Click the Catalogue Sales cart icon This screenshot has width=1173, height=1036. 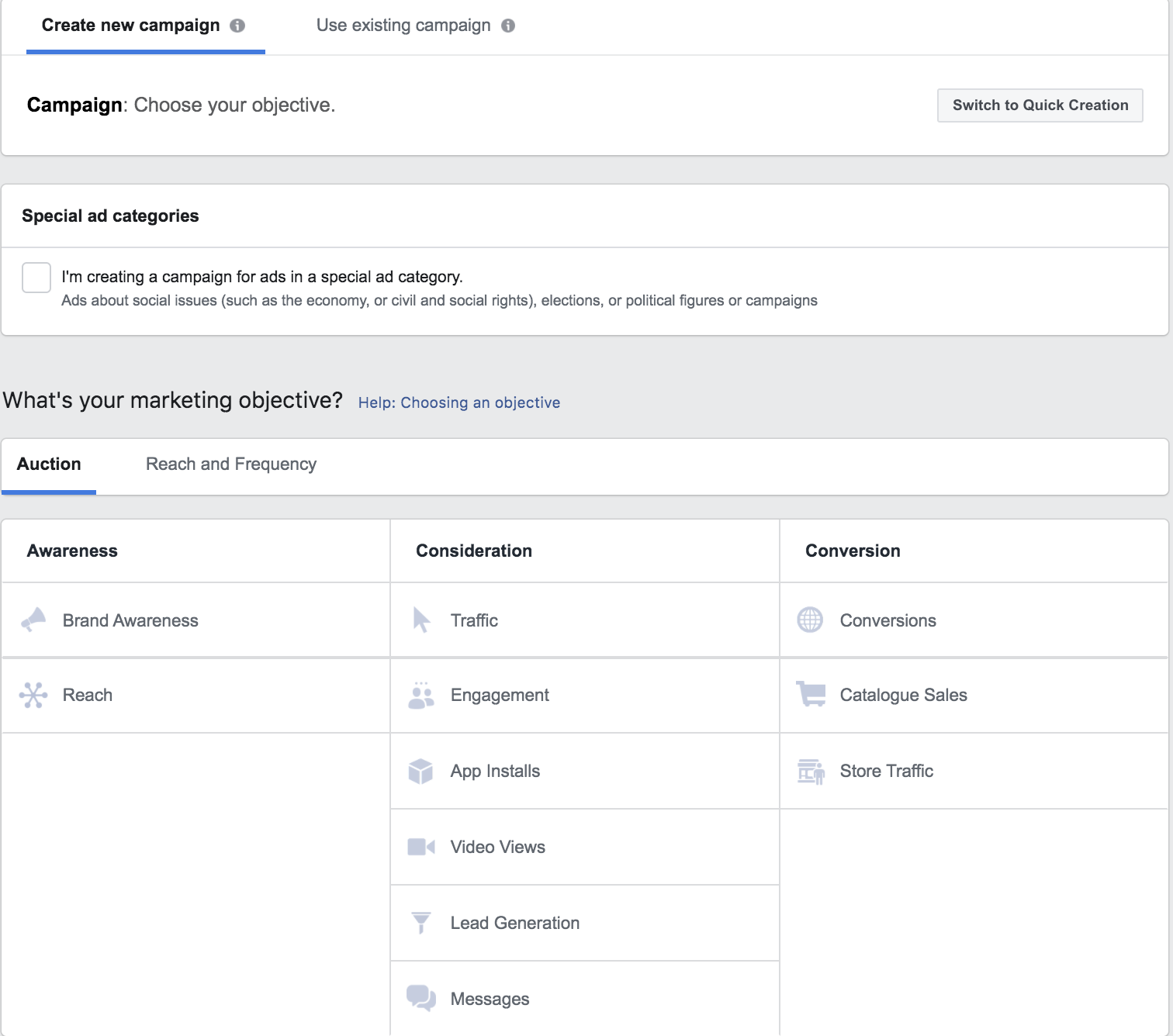[x=811, y=694]
